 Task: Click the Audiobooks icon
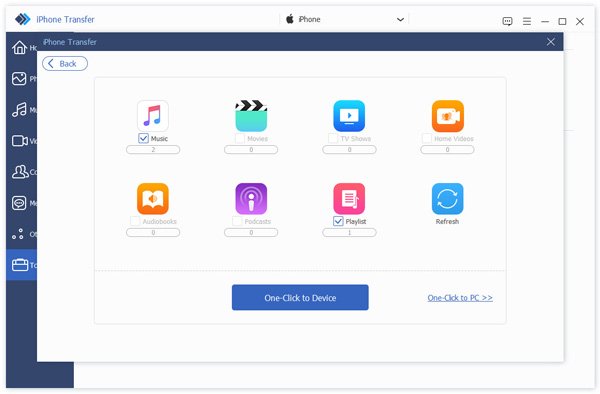click(153, 199)
